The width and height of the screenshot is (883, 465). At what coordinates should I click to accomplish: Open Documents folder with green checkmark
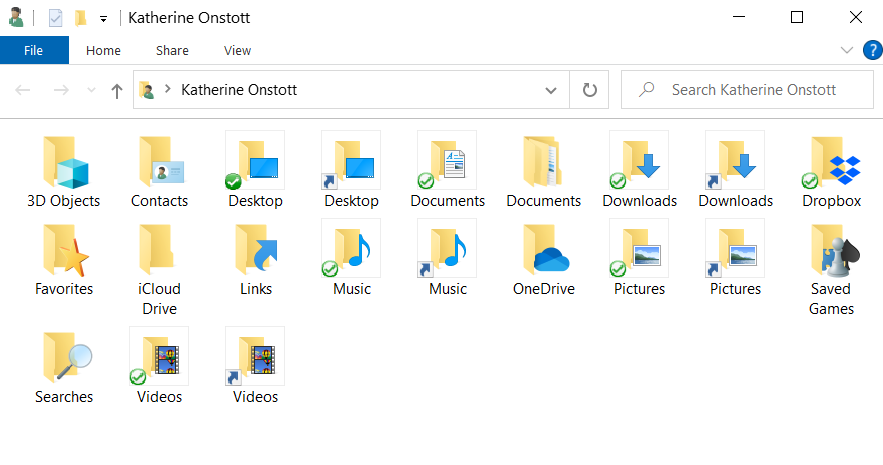447,172
